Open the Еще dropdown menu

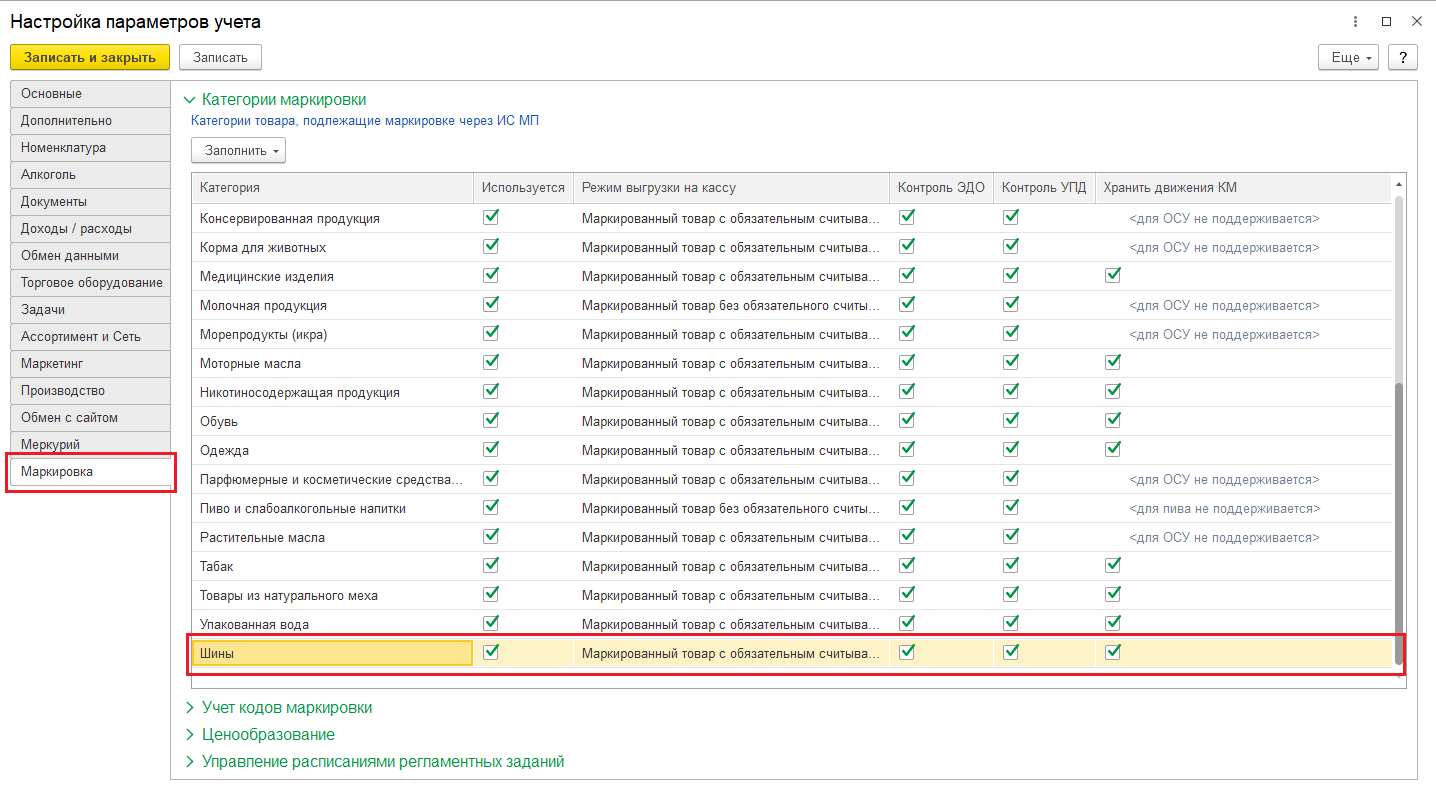(x=1348, y=57)
